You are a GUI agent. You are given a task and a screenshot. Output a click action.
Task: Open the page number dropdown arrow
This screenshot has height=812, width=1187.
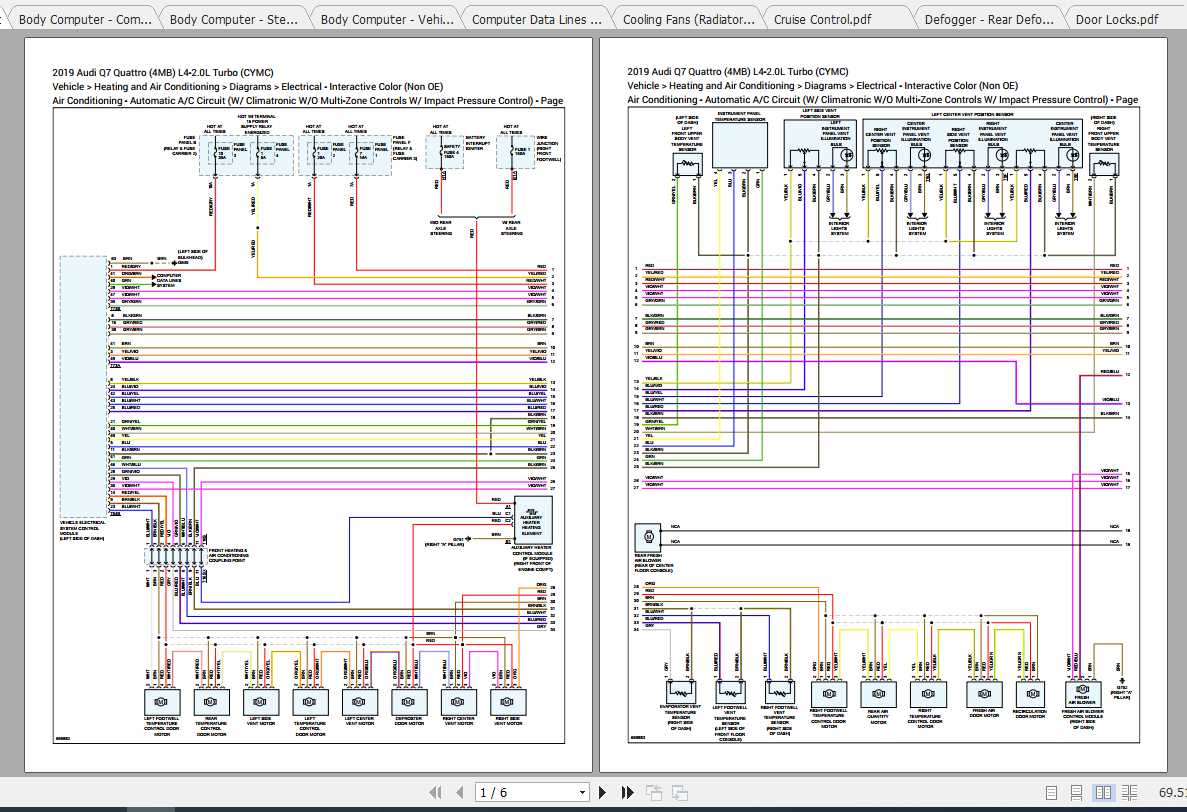[582, 792]
